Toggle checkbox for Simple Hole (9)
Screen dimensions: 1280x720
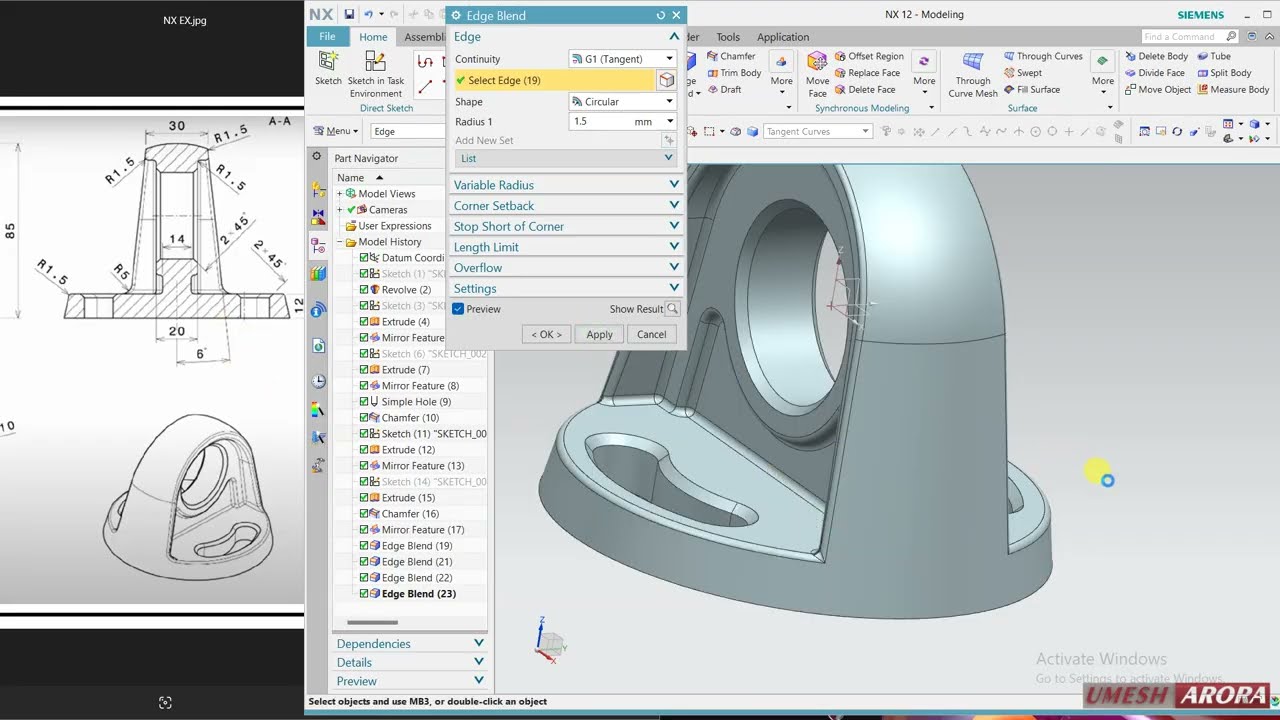(x=364, y=402)
